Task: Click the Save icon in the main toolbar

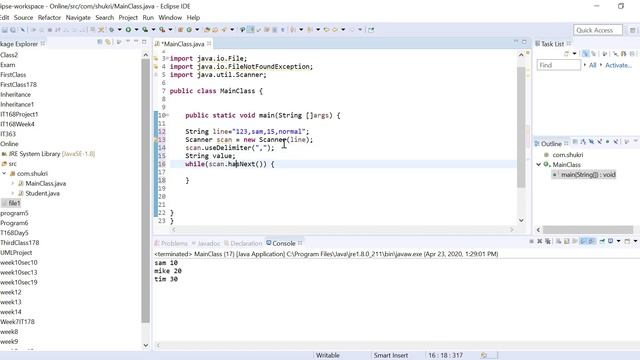Action: (x=5, y=30)
